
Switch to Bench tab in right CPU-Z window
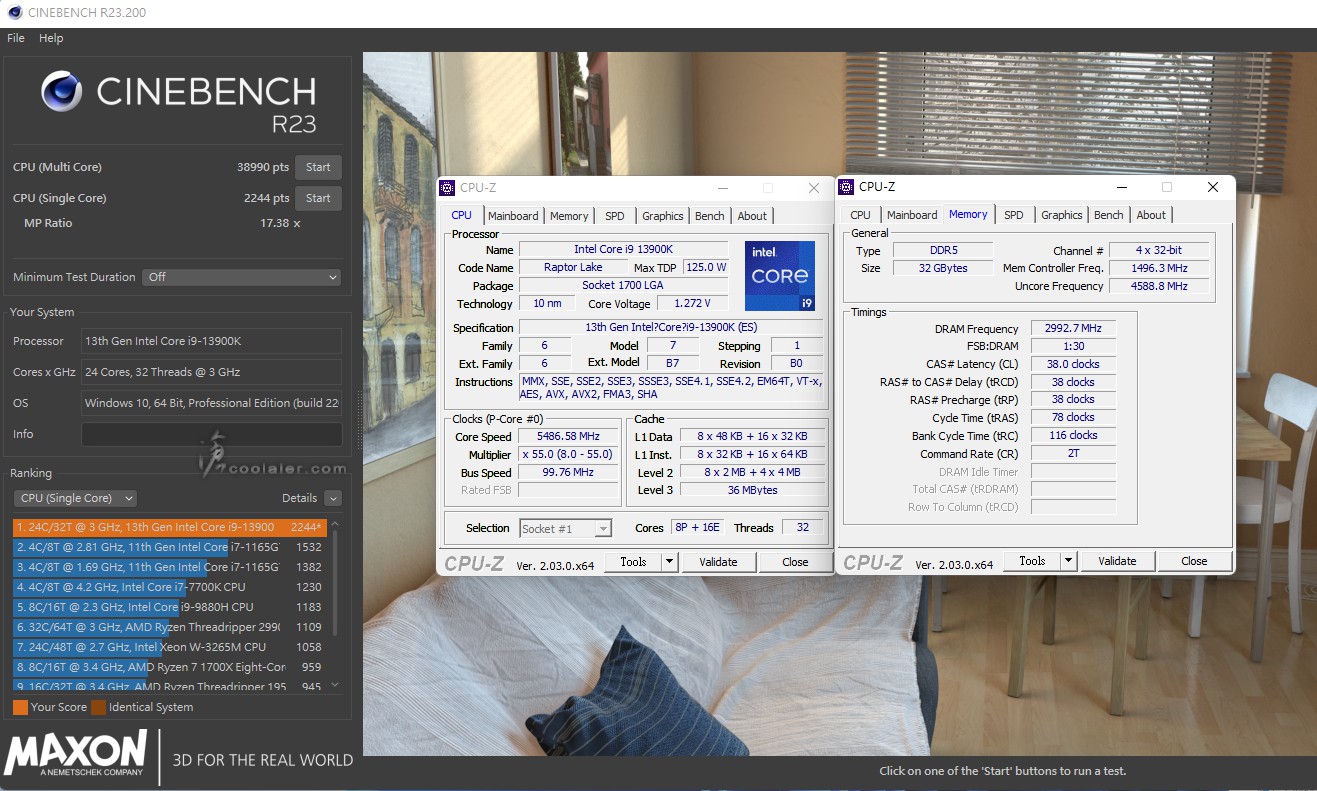(x=1109, y=215)
